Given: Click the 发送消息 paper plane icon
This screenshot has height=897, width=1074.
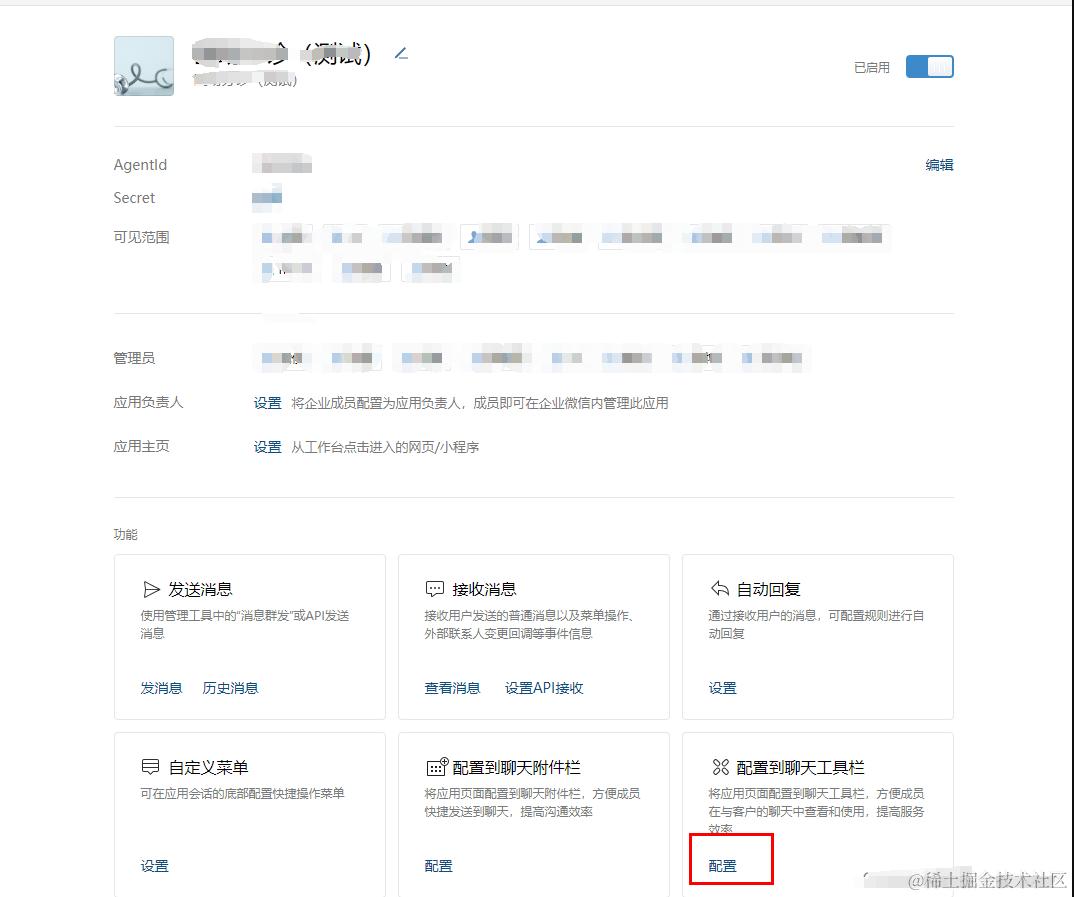Looking at the screenshot, I should pos(151,589).
